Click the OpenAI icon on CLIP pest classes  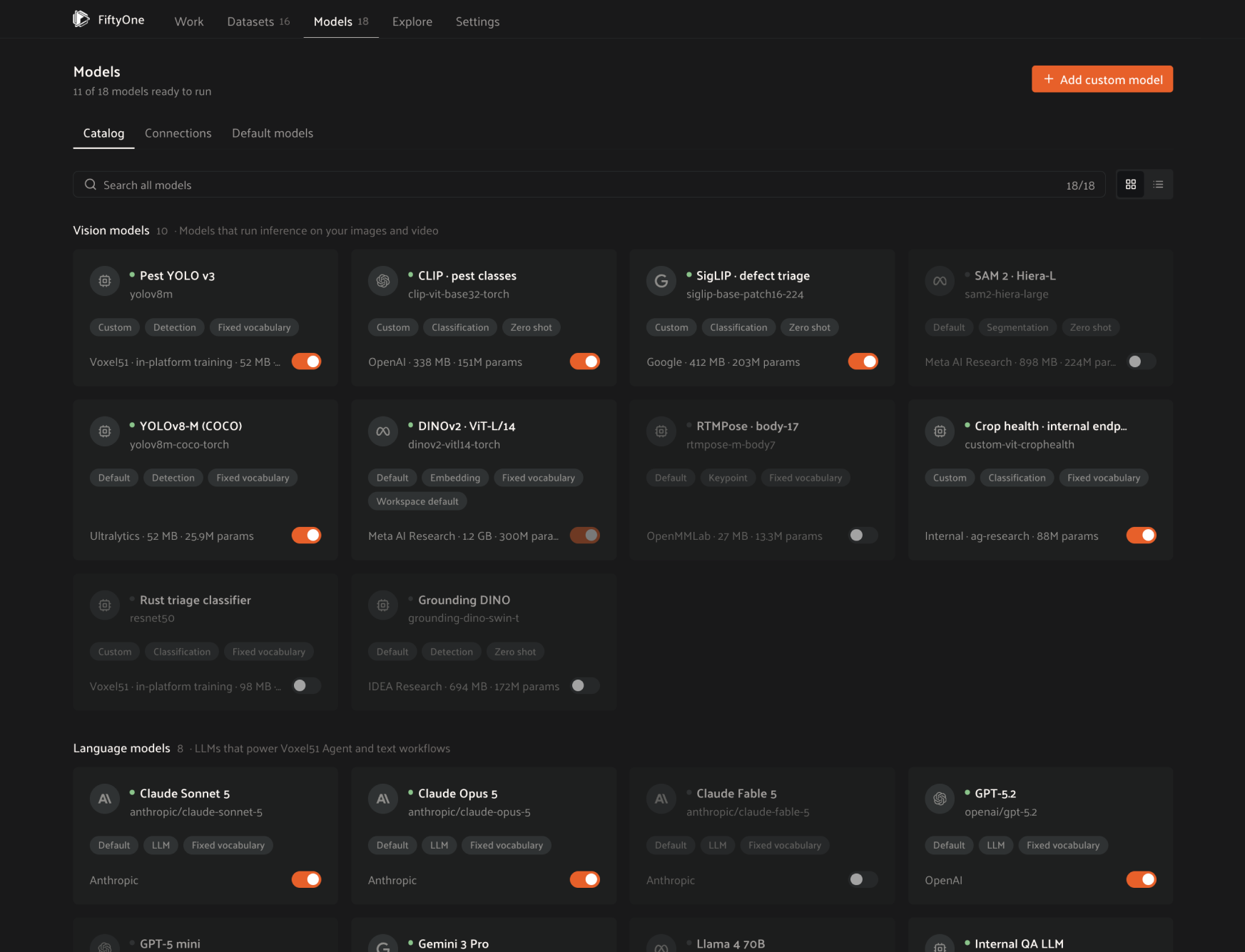(x=383, y=281)
